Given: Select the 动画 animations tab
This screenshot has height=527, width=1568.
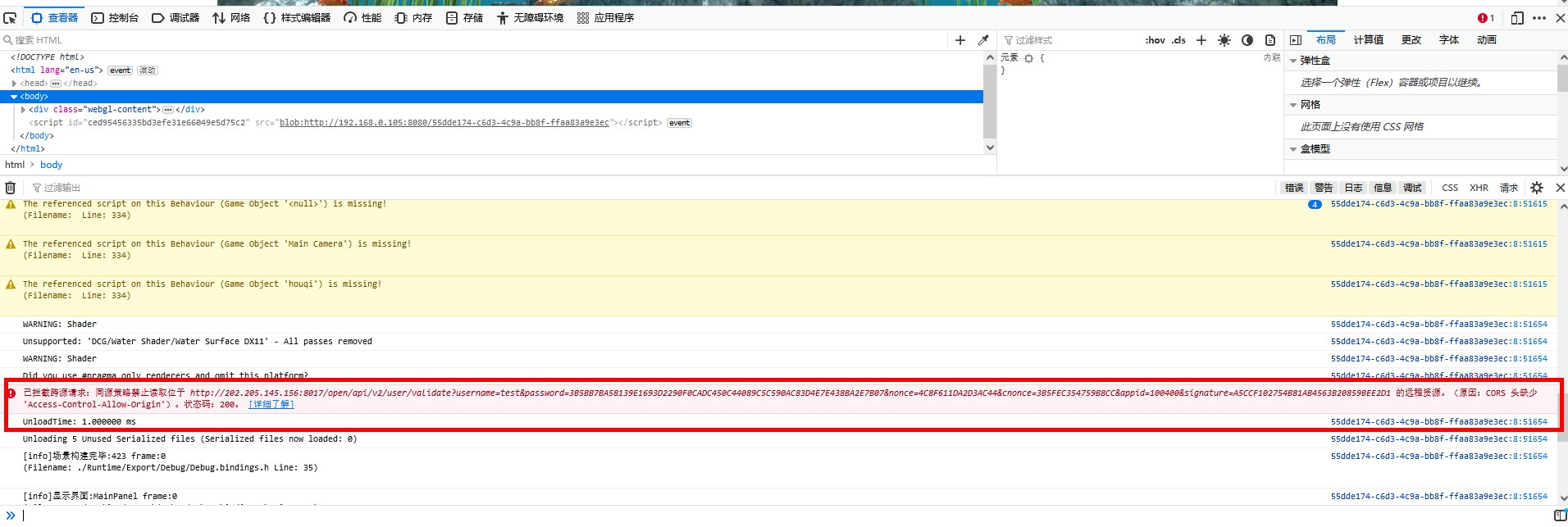Looking at the screenshot, I should [1487, 39].
